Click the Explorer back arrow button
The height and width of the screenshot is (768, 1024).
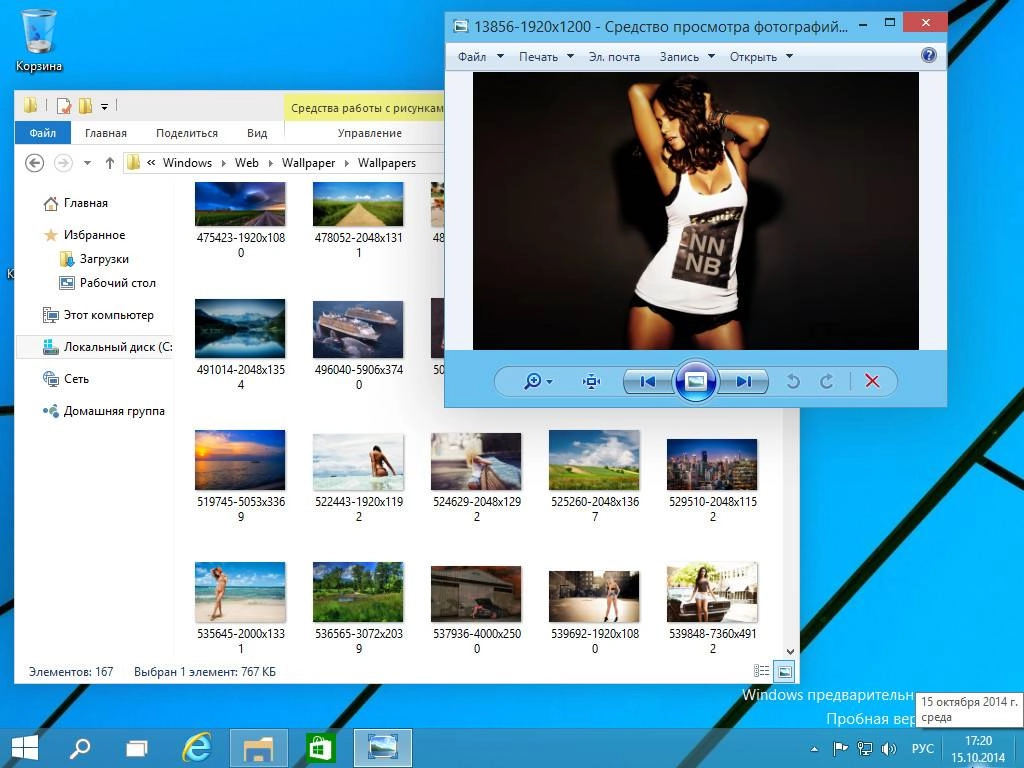pyautogui.click(x=35, y=163)
